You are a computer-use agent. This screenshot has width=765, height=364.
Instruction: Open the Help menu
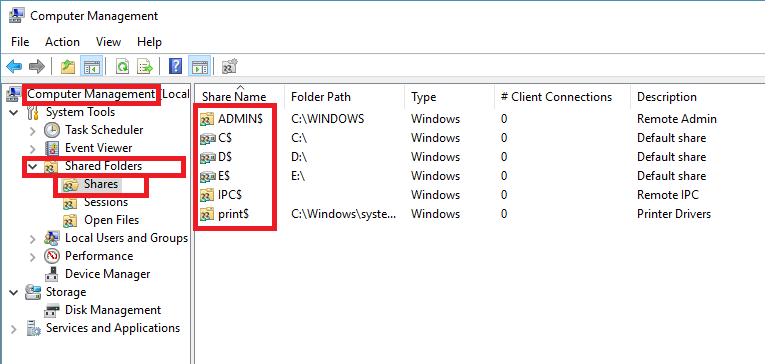(x=149, y=42)
